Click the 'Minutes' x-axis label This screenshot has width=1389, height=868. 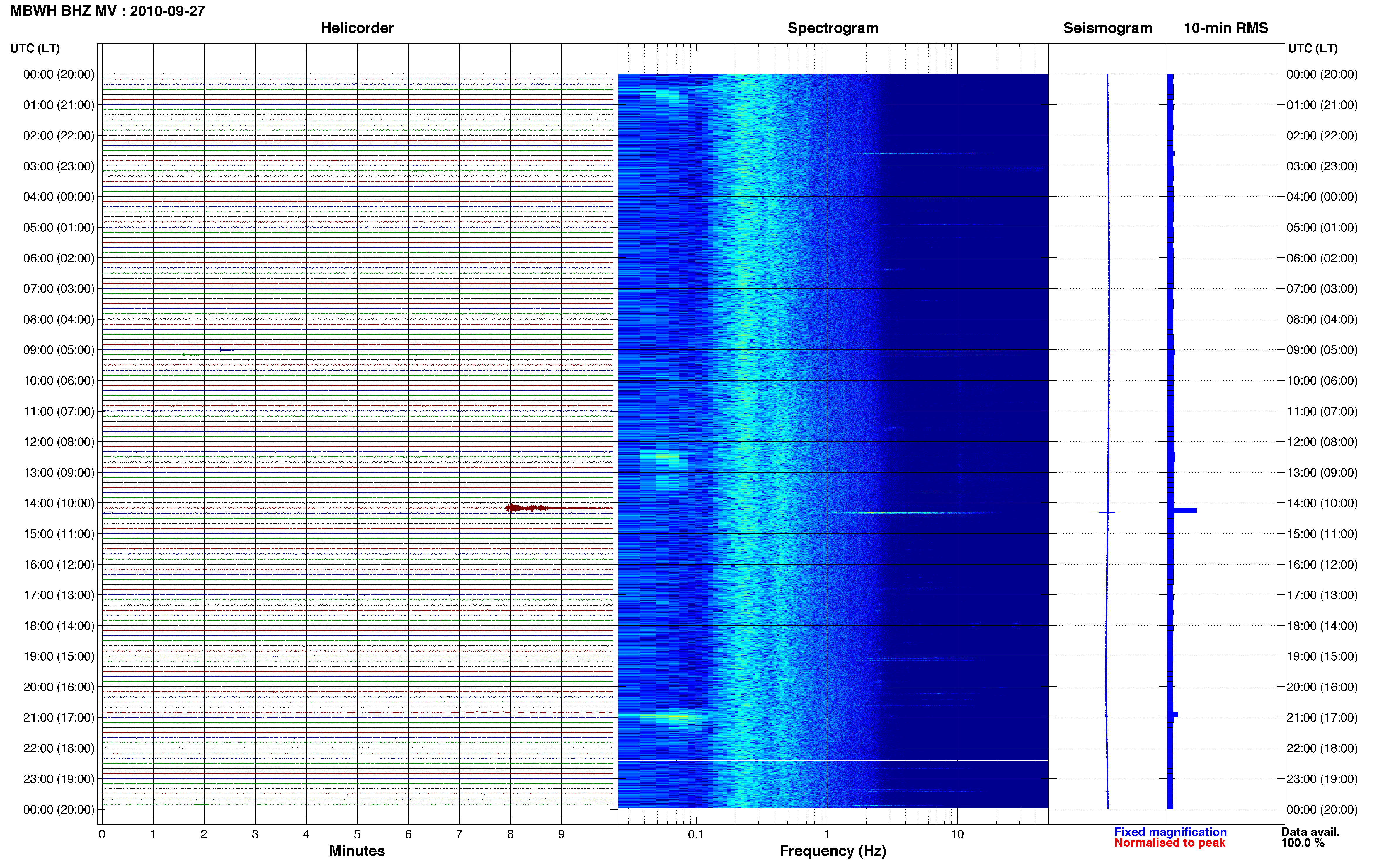pos(357,851)
